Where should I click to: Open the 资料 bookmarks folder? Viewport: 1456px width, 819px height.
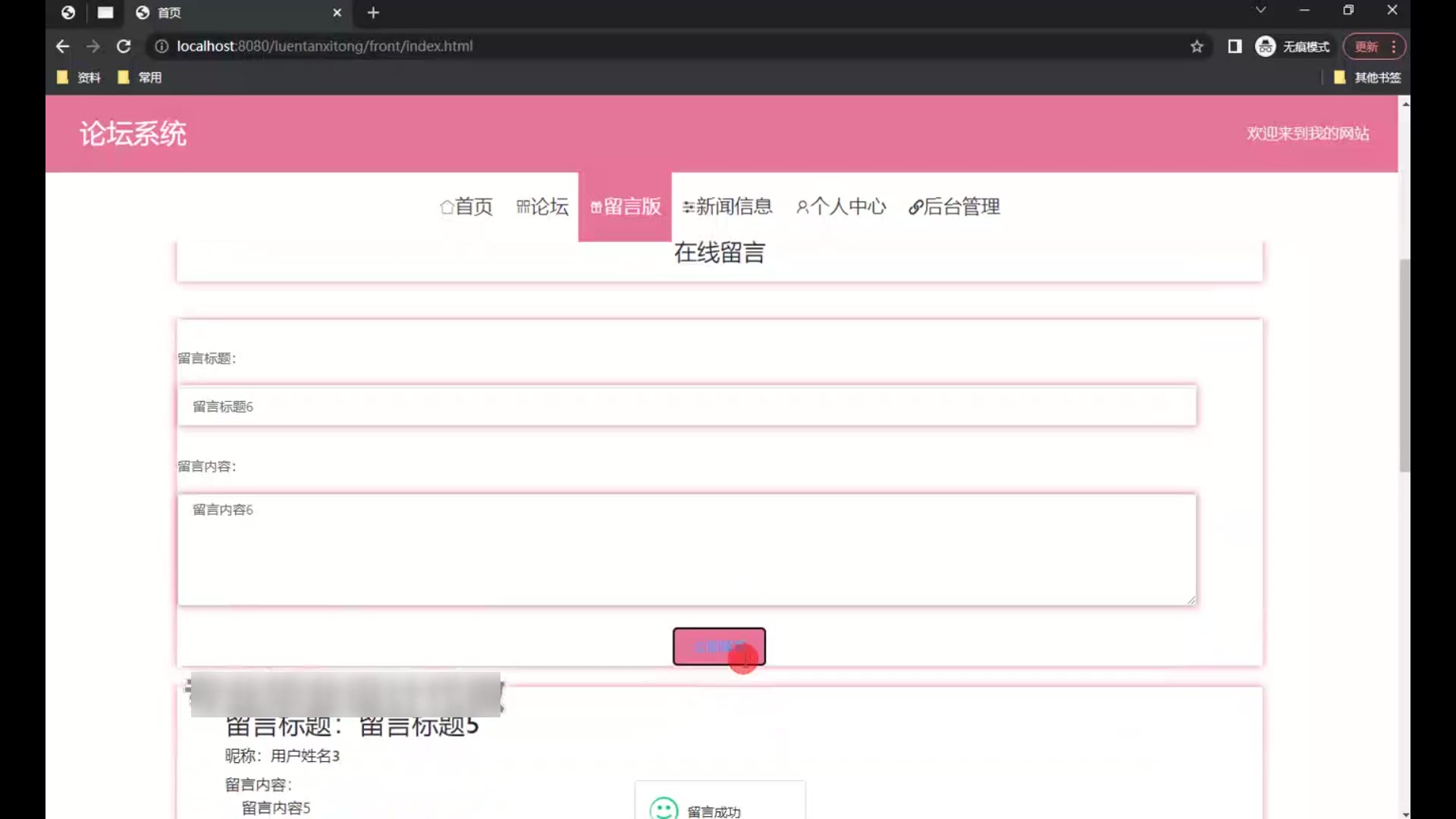[79, 77]
